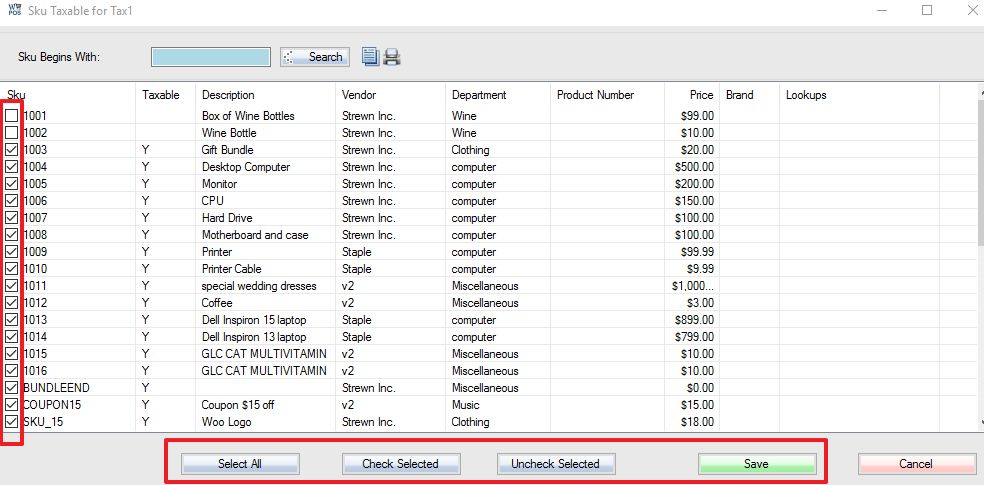984x485 pixels.
Task: Click the green Save button
Action: (x=756, y=464)
